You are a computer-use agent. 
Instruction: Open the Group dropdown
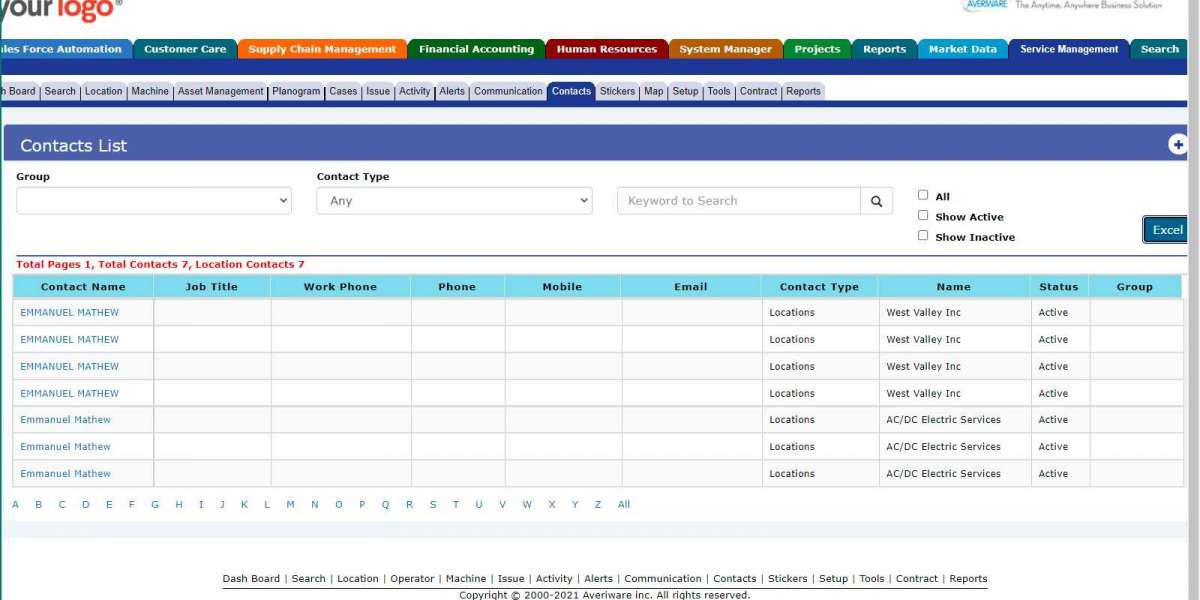[154, 201]
